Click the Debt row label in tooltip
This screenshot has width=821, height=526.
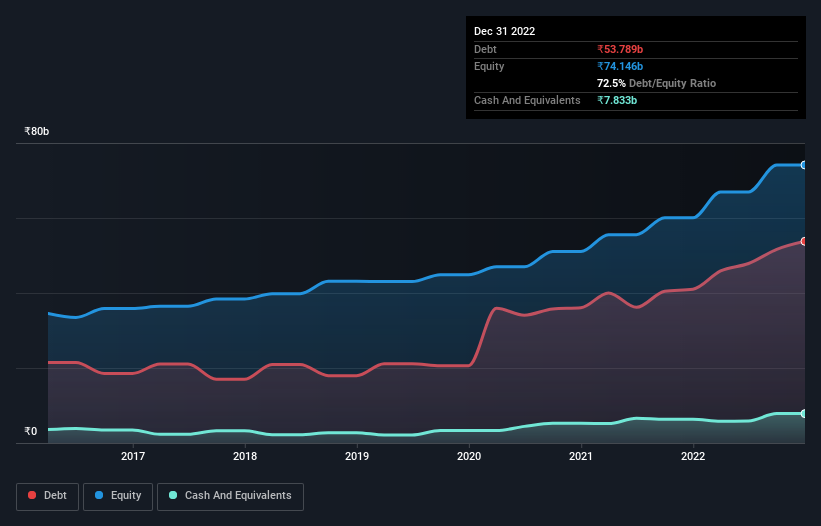pos(485,49)
